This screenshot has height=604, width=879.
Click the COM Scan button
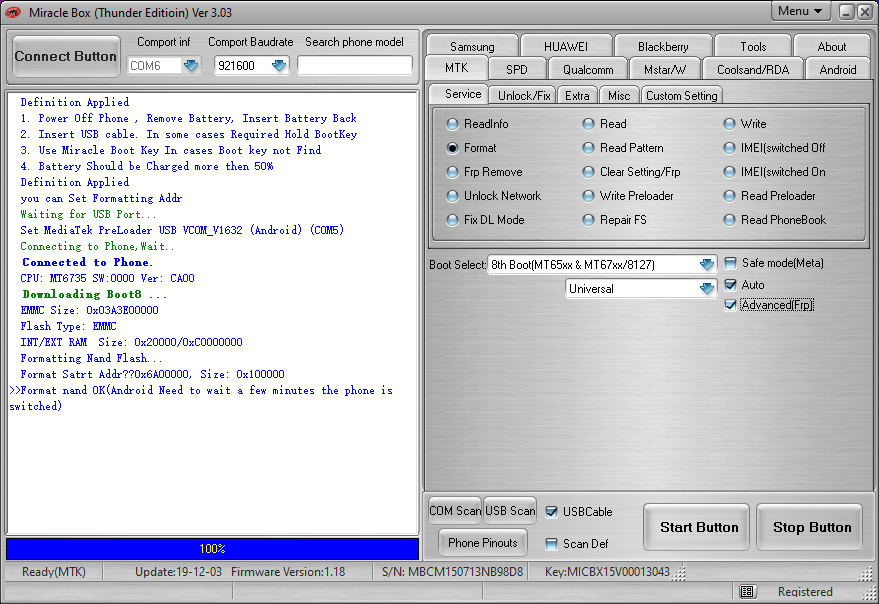coord(455,511)
